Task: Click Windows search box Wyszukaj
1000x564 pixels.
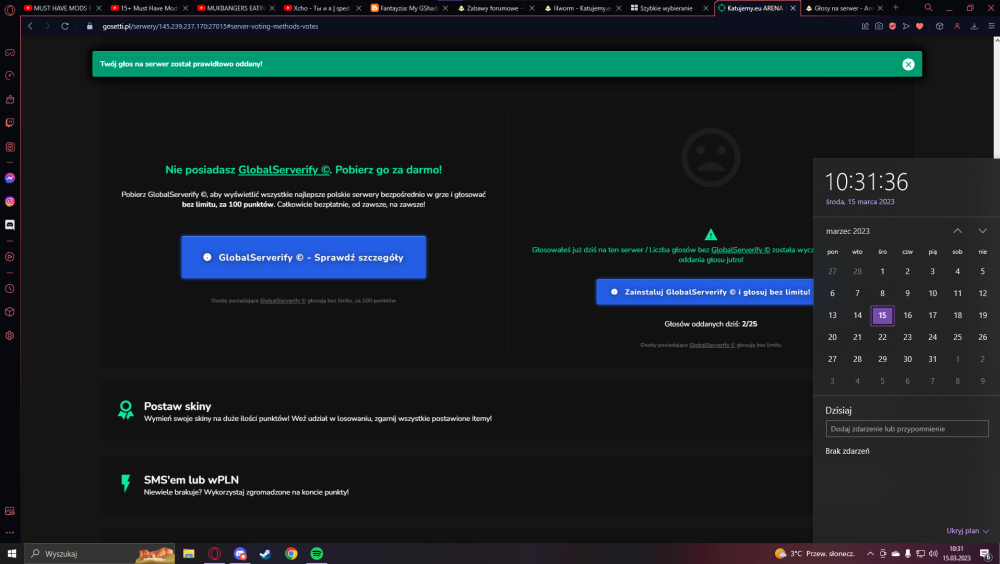Action: pos(99,554)
